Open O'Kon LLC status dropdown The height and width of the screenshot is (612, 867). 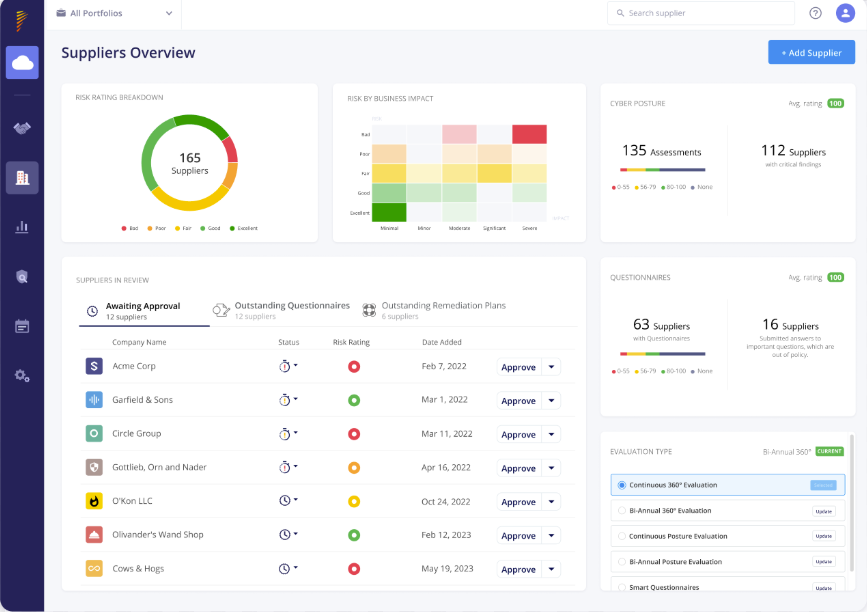[x=288, y=501]
